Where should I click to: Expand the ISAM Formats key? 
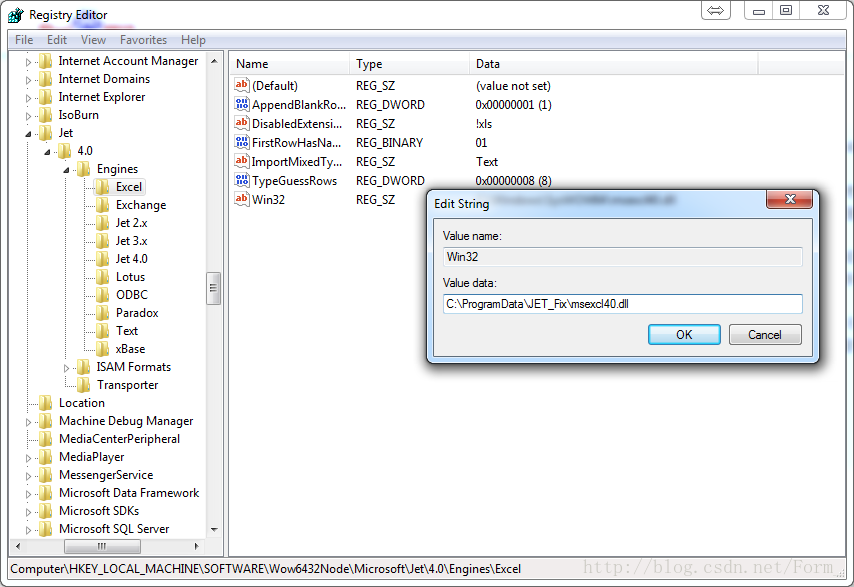(x=66, y=368)
